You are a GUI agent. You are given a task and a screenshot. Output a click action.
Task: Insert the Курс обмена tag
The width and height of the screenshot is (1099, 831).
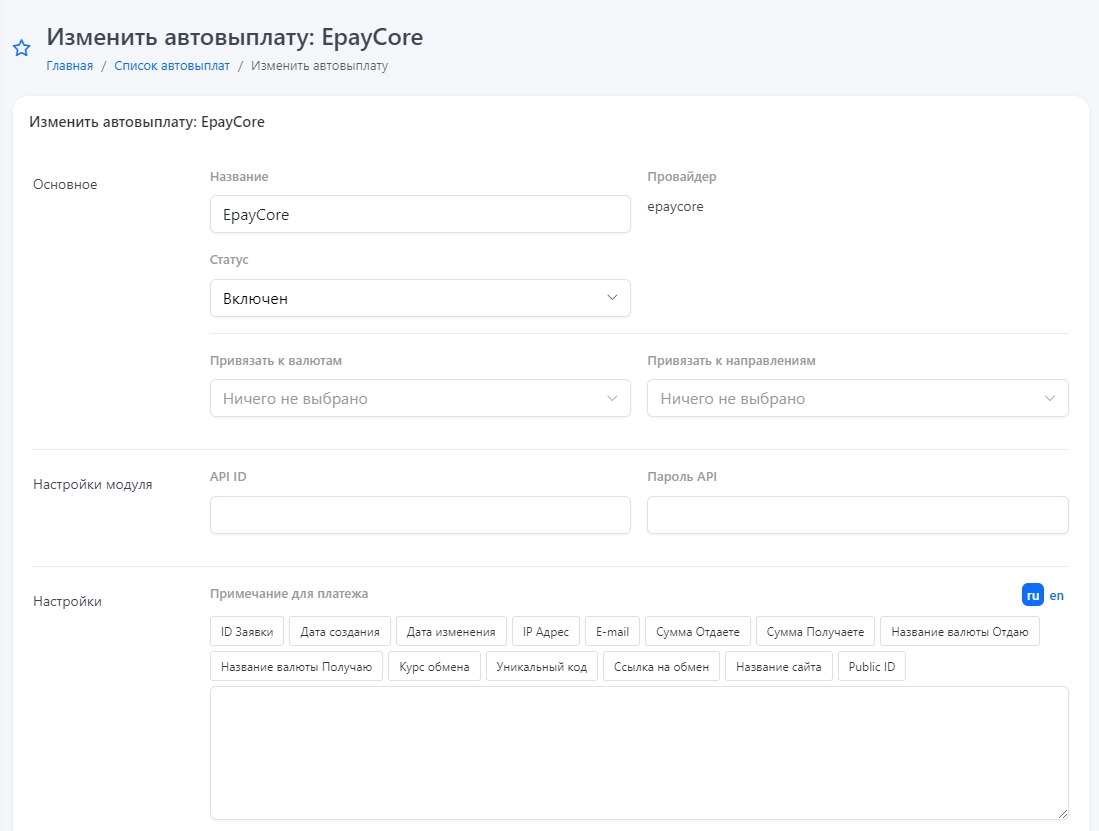point(434,667)
